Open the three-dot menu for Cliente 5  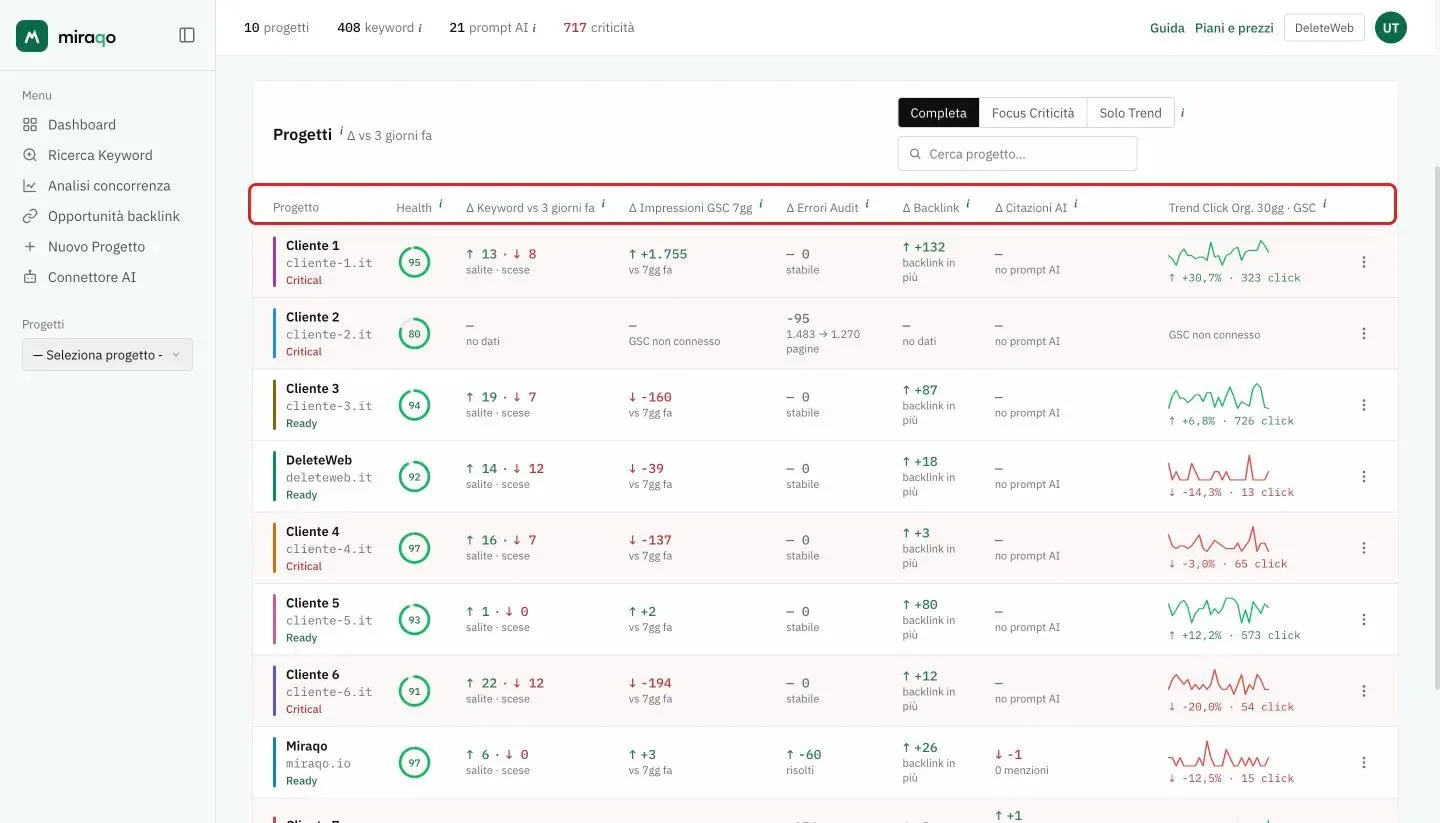[x=1364, y=620]
